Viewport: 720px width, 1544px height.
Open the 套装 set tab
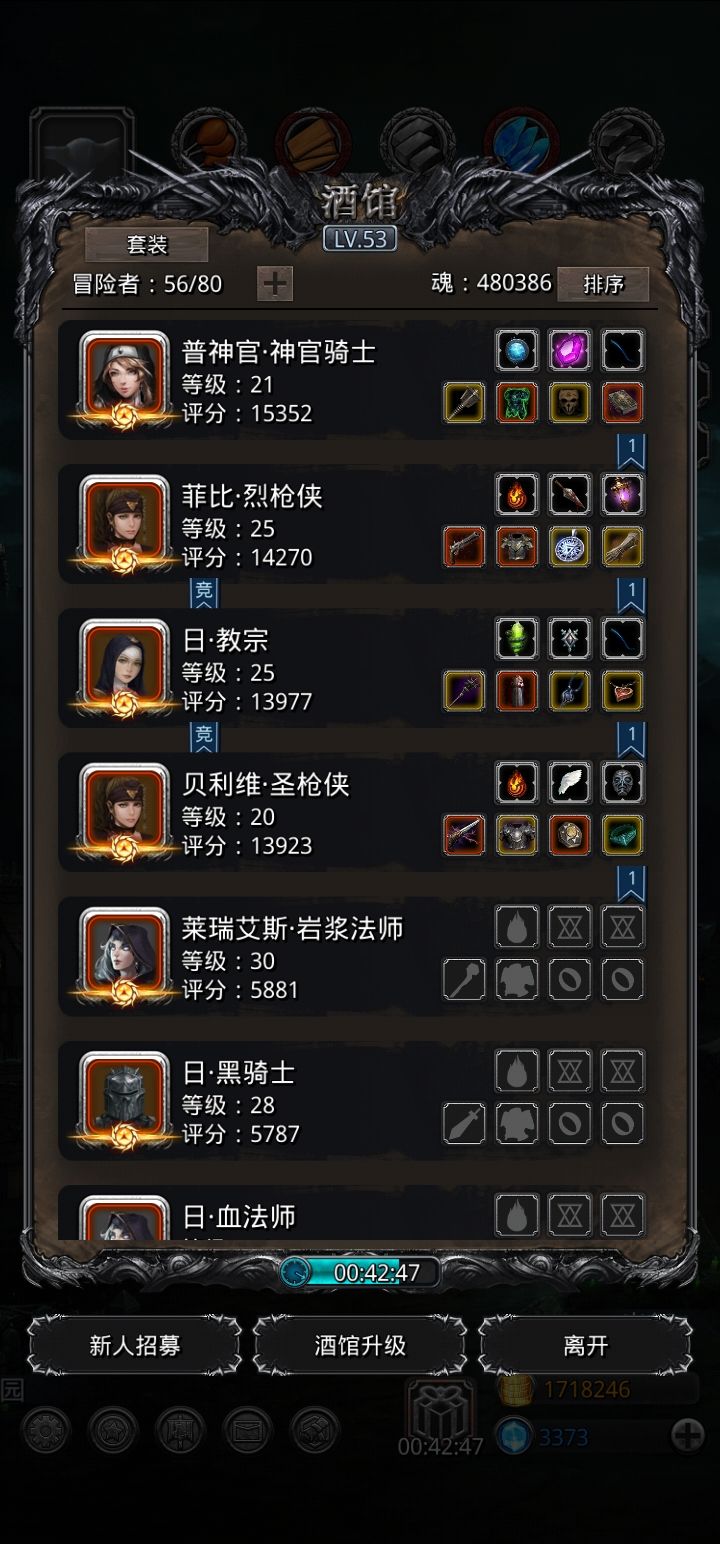click(147, 244)
